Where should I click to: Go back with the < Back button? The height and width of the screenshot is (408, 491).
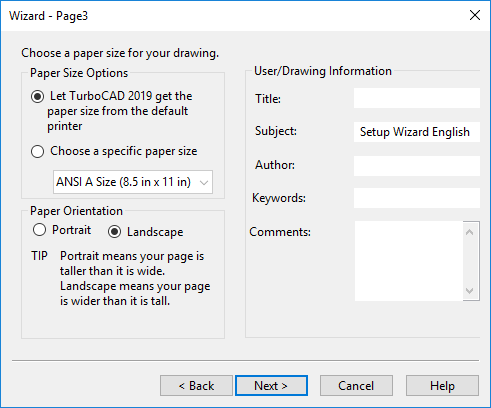pyautogui.click(x=196, y=386)
